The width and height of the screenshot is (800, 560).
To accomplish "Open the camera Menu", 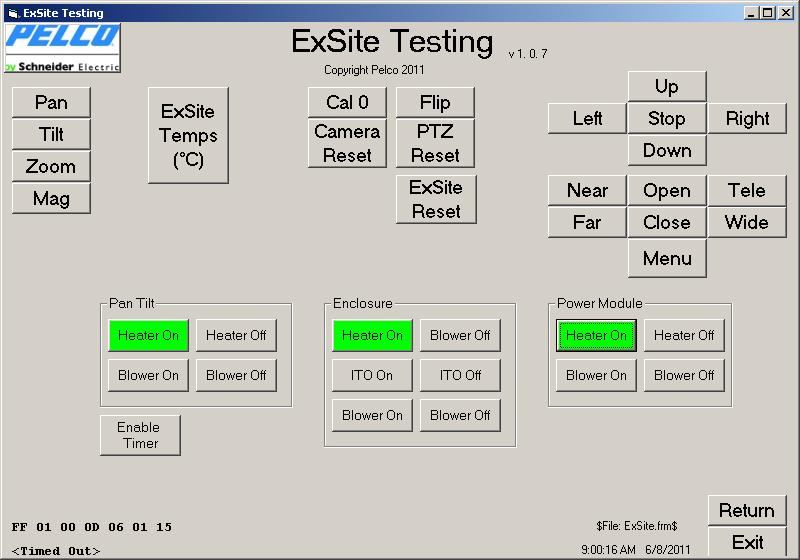I will click(x=667, y=259).
